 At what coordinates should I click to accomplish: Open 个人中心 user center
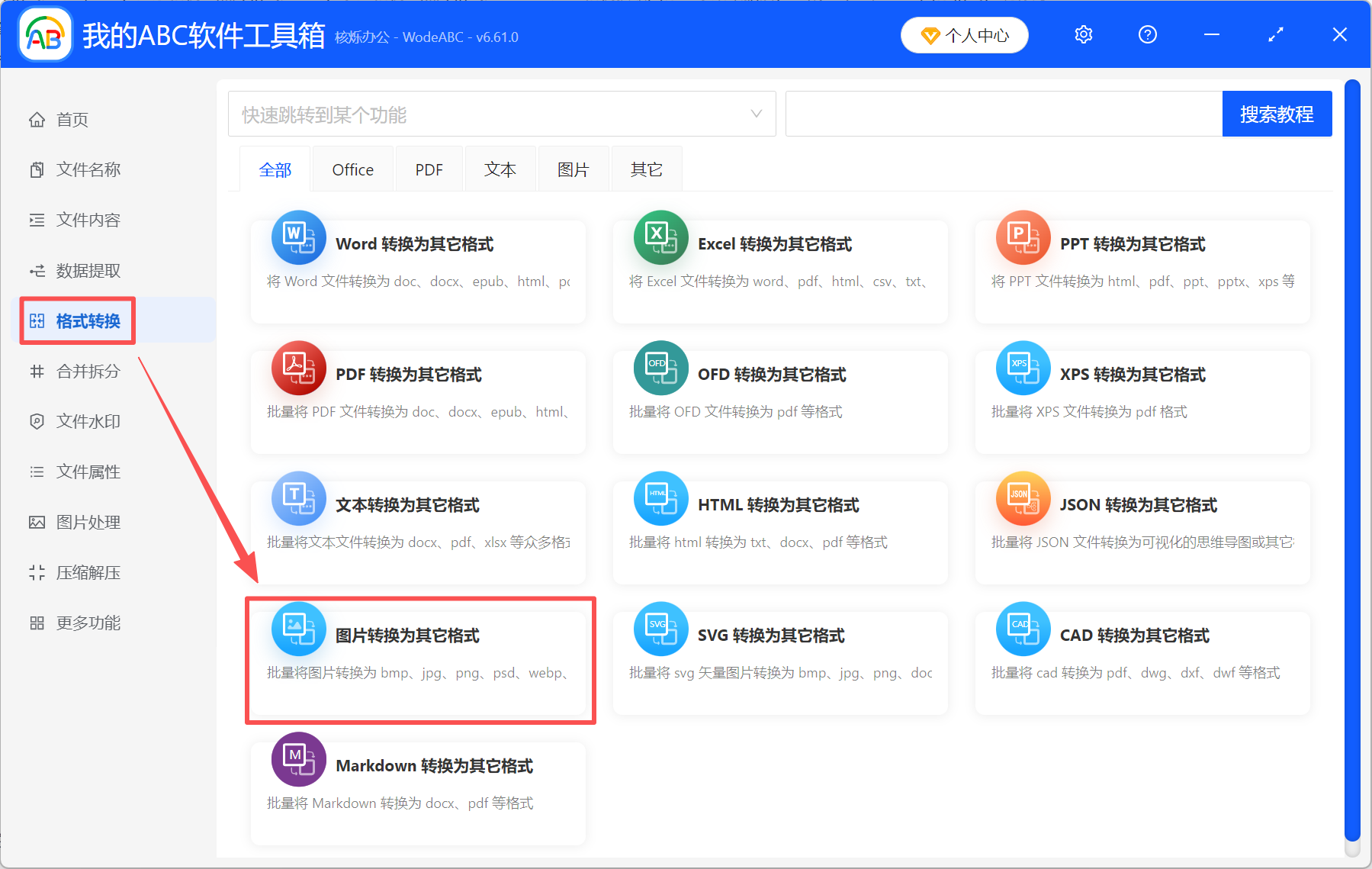point(964,35)
